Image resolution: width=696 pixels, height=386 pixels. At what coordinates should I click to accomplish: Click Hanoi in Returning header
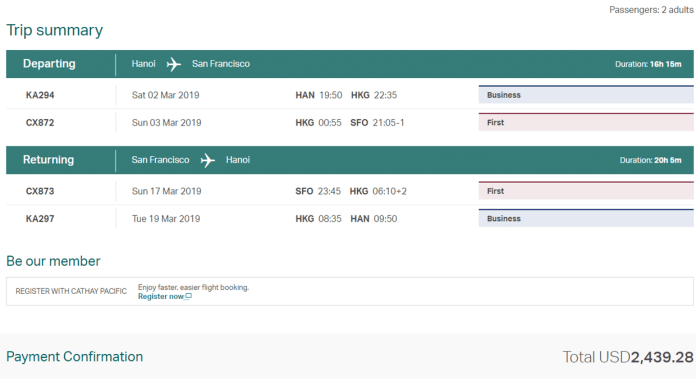click(x=238, y=160)
